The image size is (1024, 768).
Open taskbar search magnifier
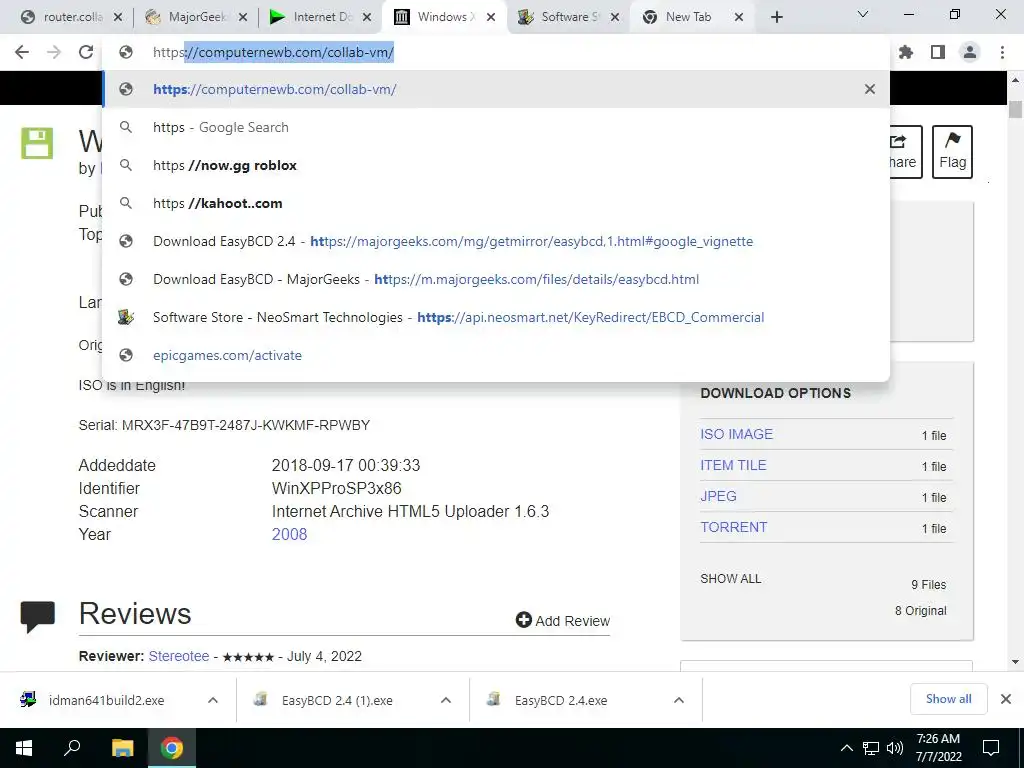tap(72, 748)
